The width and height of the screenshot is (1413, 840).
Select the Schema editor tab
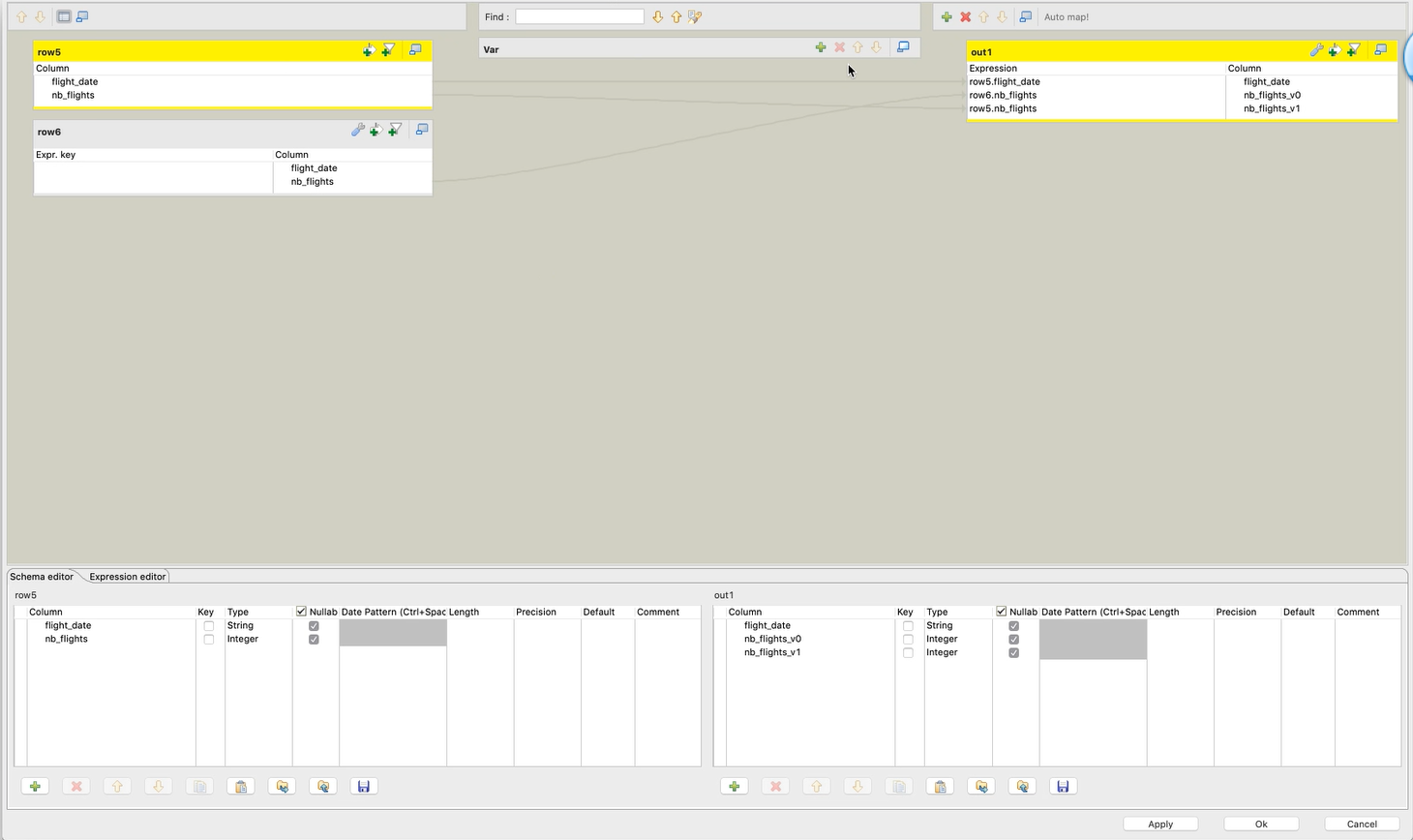click(x=42, y=577)
